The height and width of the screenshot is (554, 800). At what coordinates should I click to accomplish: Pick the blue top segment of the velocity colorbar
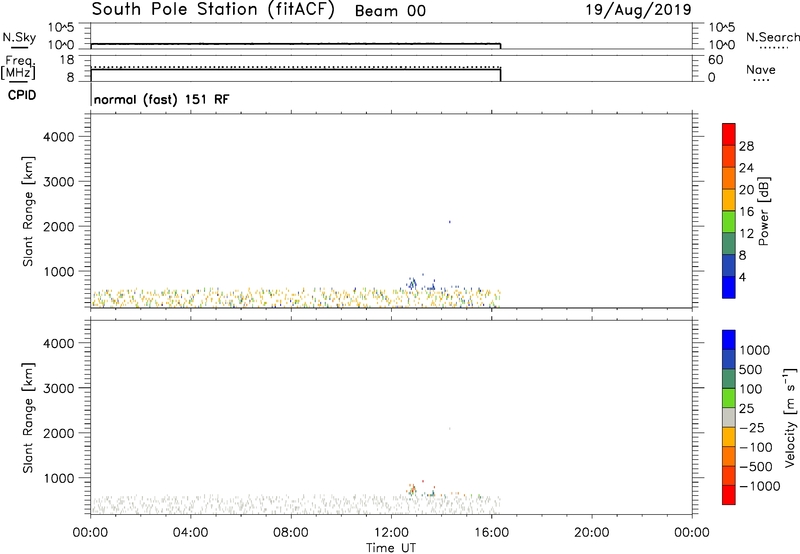[x=729, y=340]
